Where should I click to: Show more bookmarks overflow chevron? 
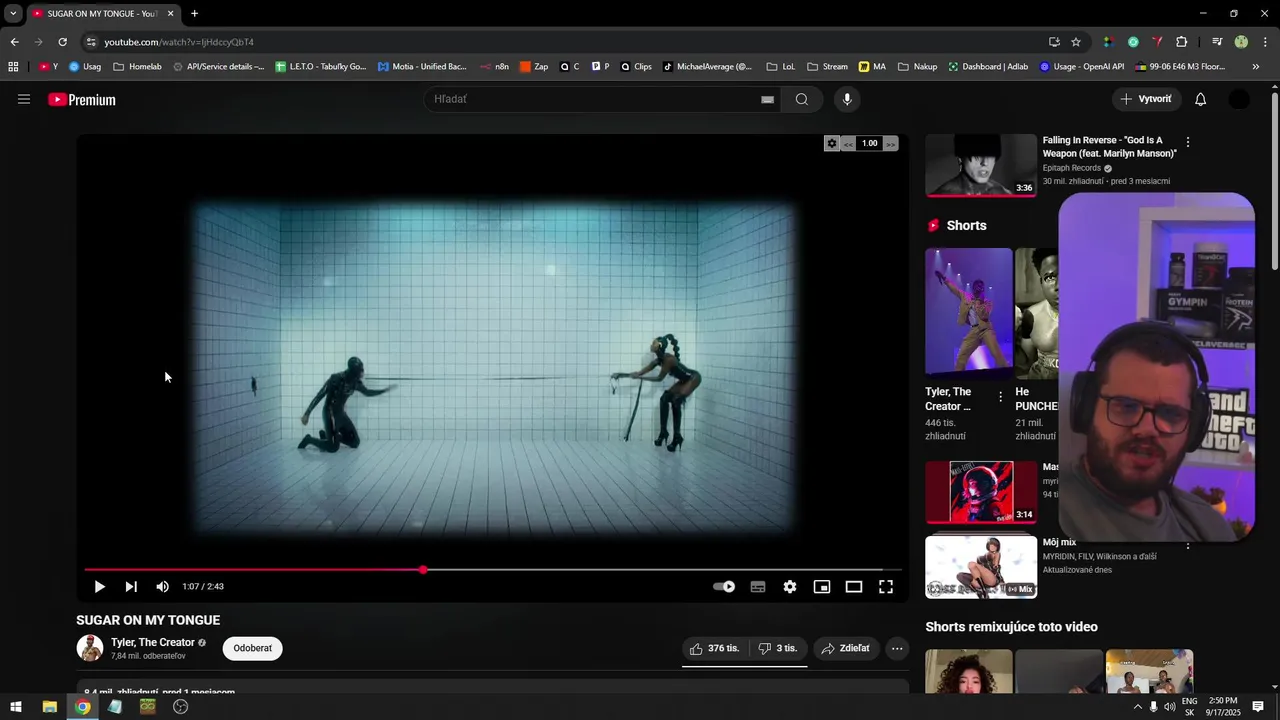point(1256,67)
